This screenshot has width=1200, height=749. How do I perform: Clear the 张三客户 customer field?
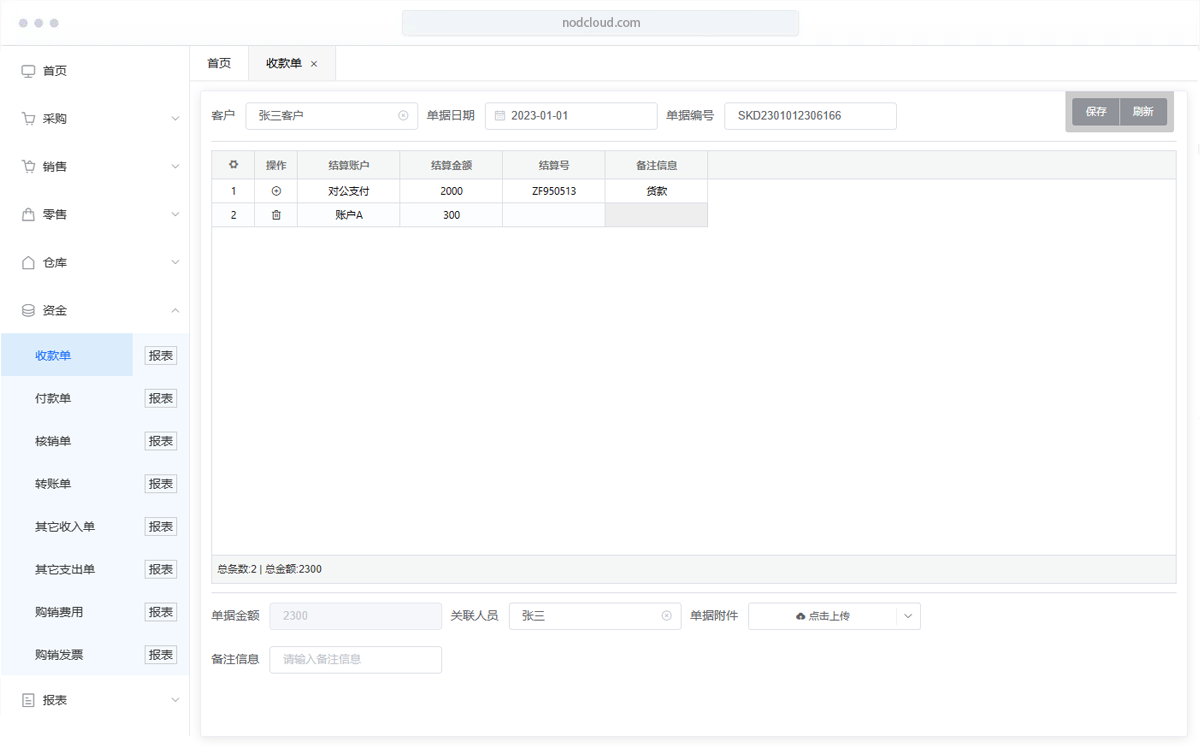click(403, 116)
